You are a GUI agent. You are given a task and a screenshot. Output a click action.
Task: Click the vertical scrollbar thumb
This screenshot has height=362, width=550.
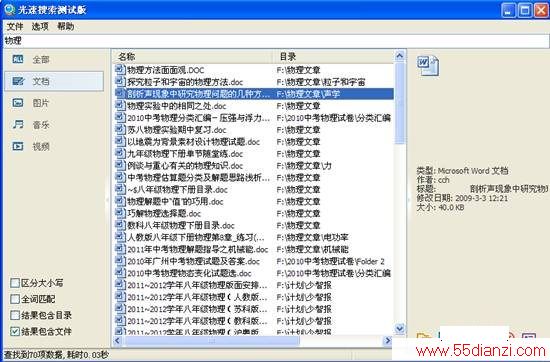point(400,103)
